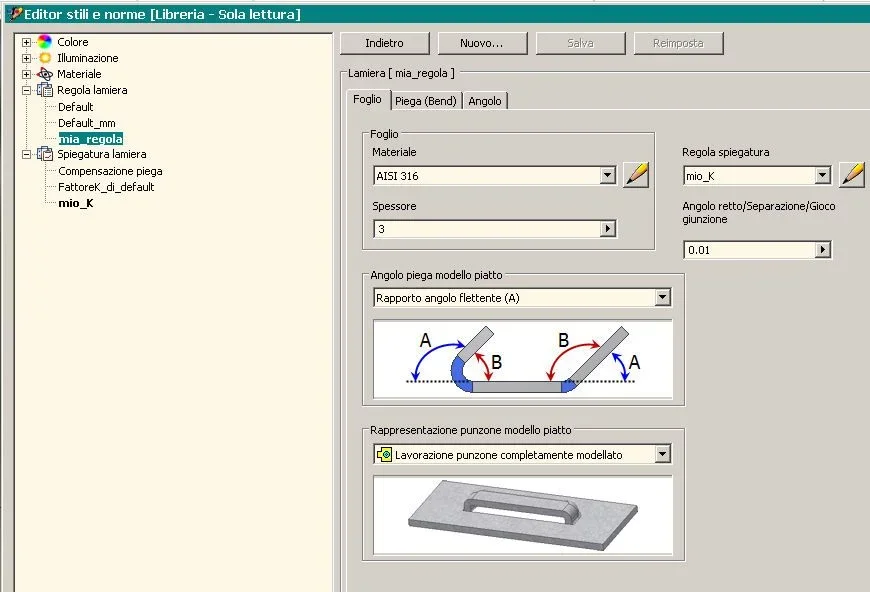Image resolution: width=870 pixels, height=592 pixels.
Task: Click the Regola lamiera icon
Action: coord(44,90)
